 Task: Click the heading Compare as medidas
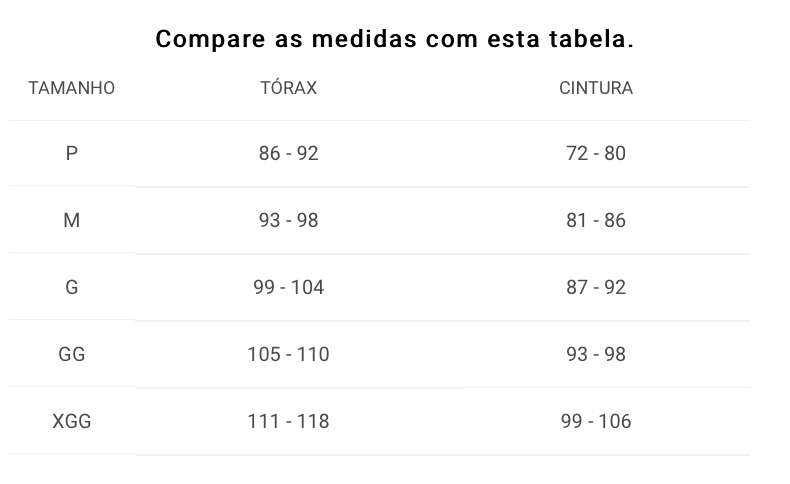(286, 39)
